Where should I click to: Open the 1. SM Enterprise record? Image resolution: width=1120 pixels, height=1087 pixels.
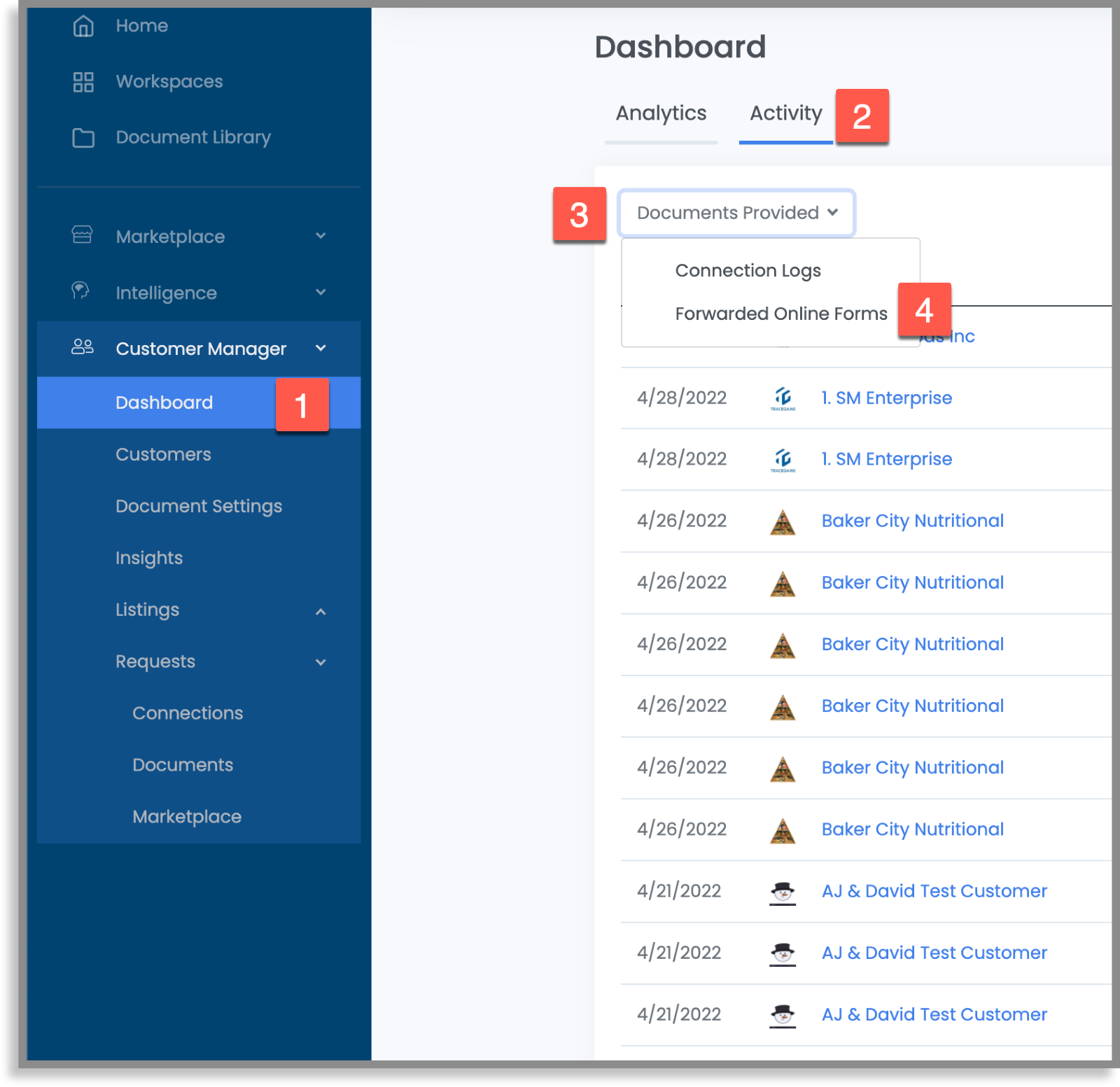pos(886,398)
